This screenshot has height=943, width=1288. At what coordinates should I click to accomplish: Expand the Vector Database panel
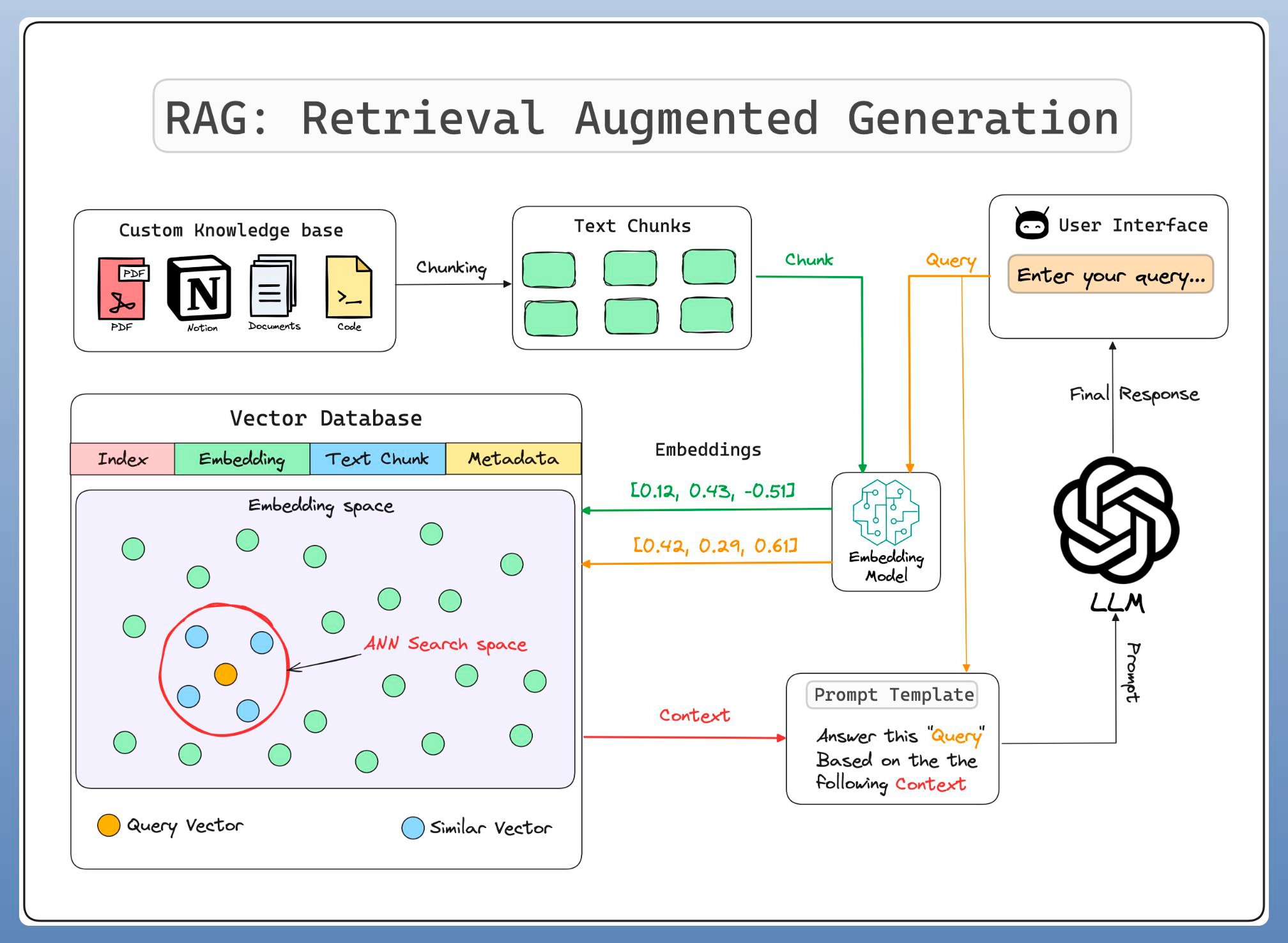[326, 418]
